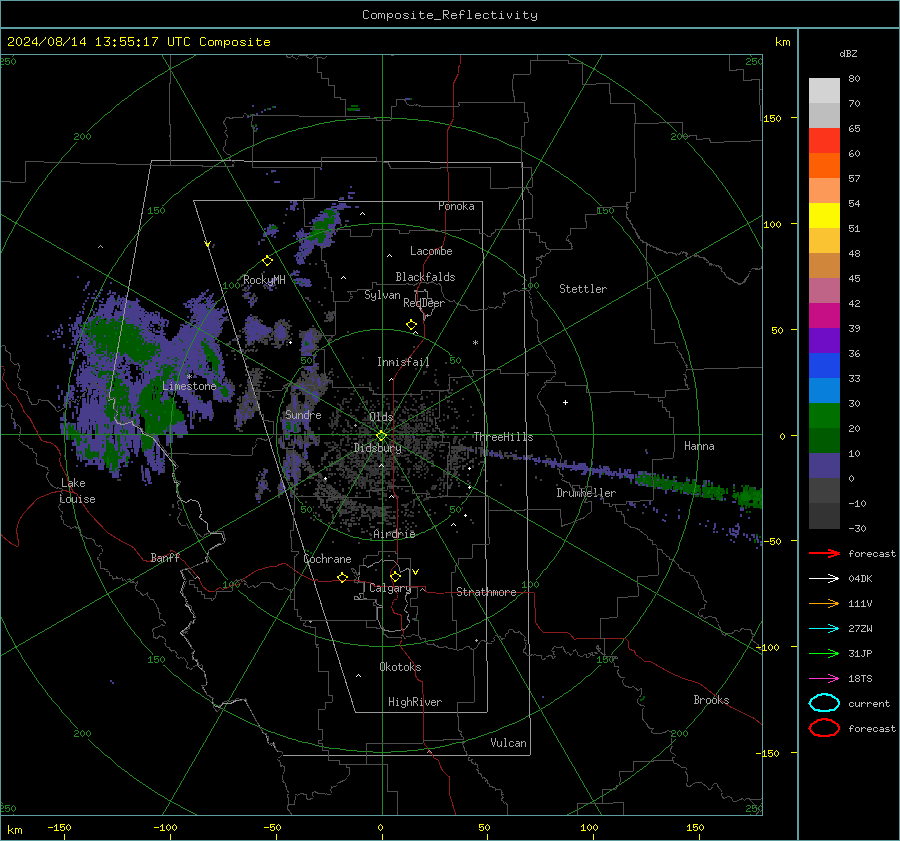Click the bright yellow swatch in dBZ legend
The image size is (900, 841).
tap(824, 216)
